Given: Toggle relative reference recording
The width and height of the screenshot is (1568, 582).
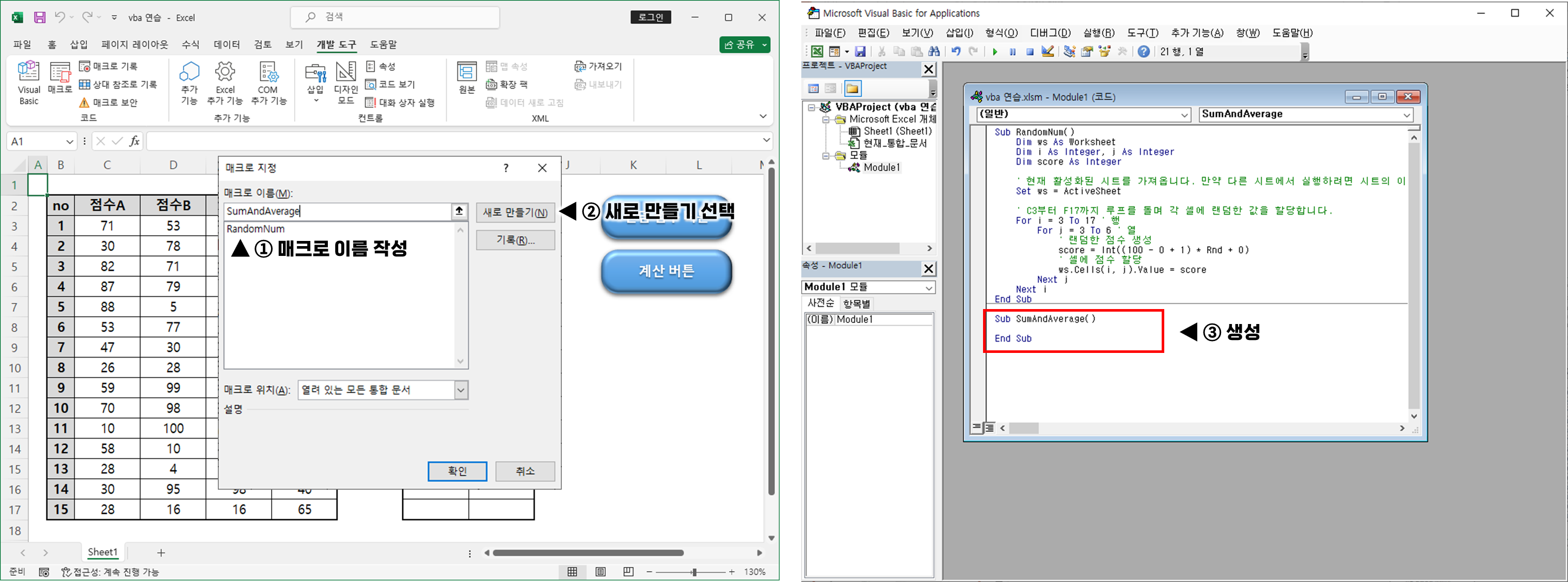Looking at the screenshot, I should tap(119, 85).
